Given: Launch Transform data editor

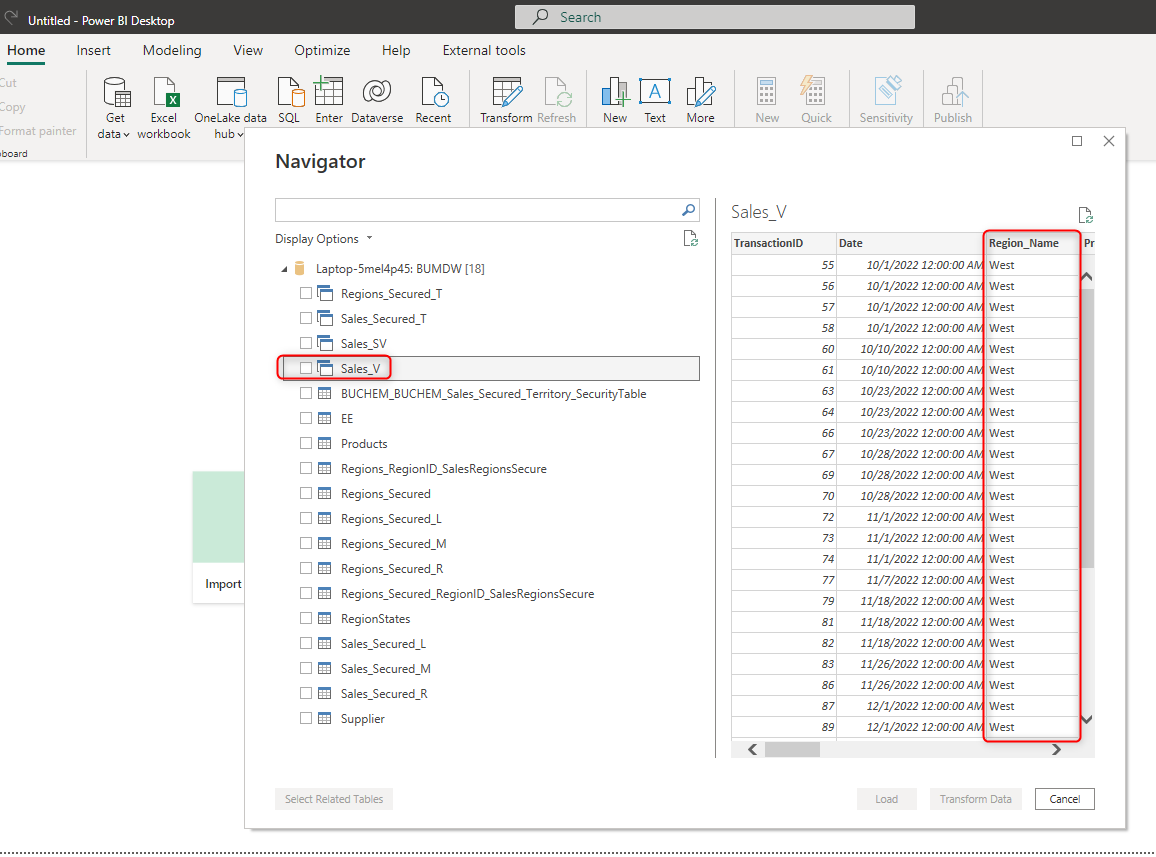Looking at the screenshot, I should point(506,100).
